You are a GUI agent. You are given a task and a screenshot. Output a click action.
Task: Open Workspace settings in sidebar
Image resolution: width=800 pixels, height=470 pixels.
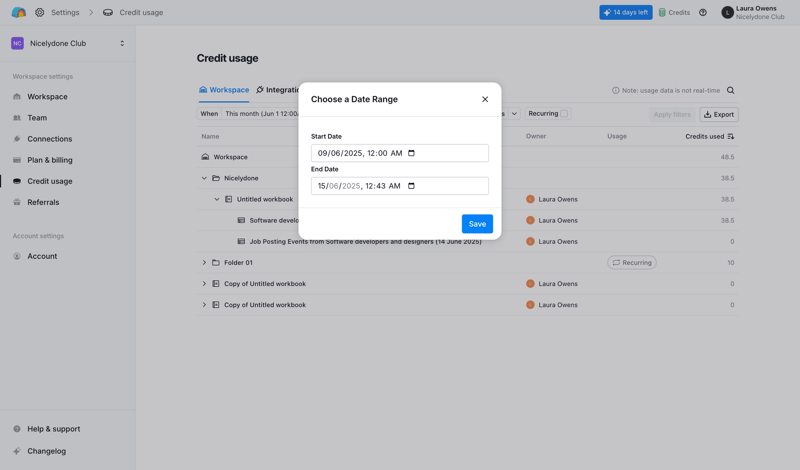[47, 96]
